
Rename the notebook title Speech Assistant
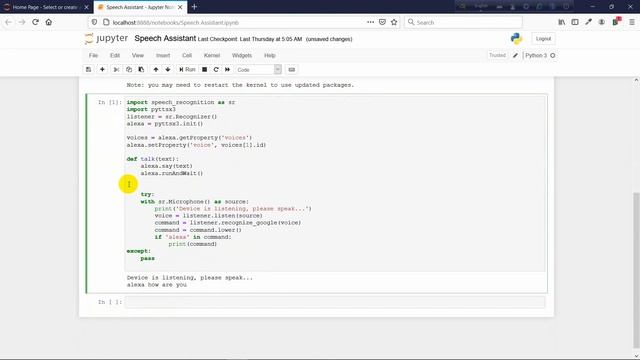165,38
